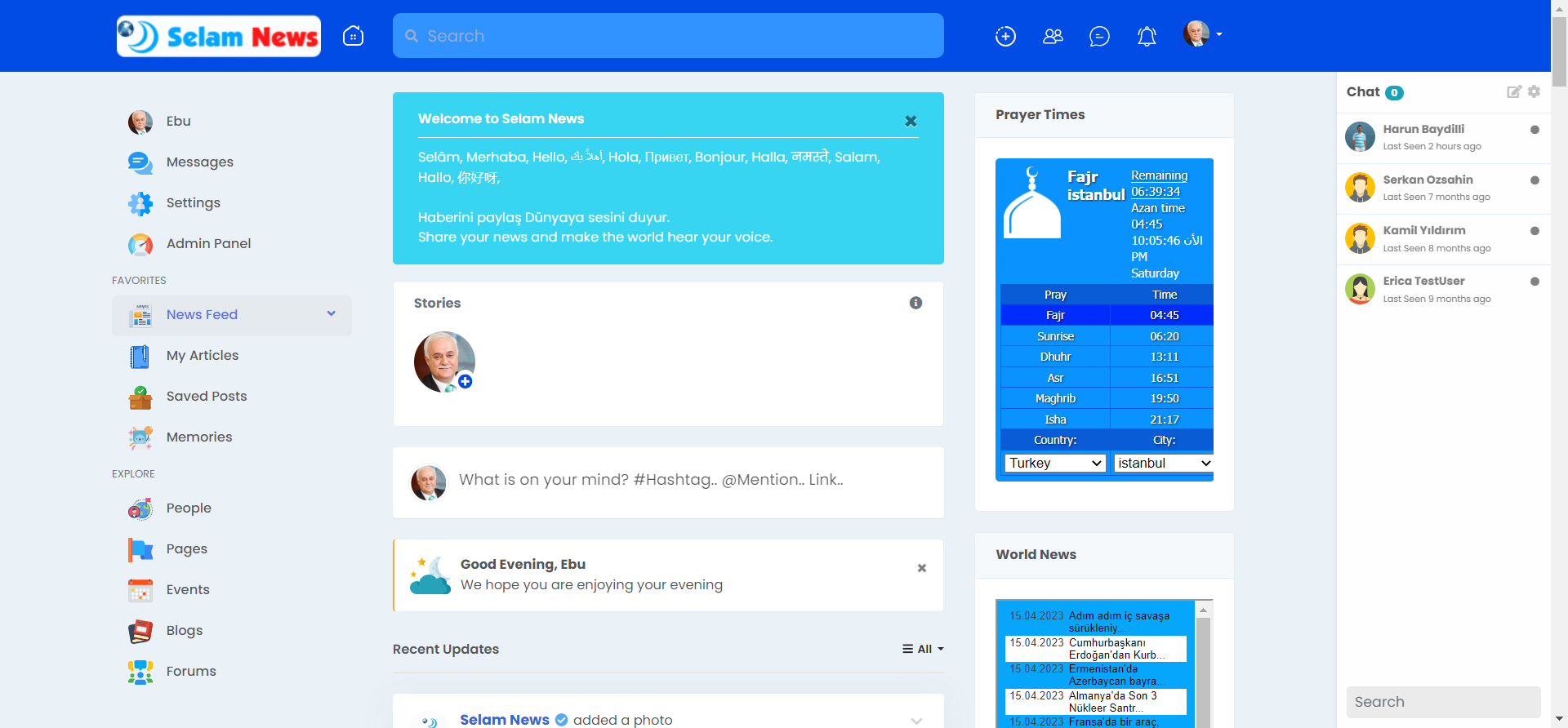
Task: Dismiss the Welcome to Selam News banner
Action: pyautogui.click(x=911, y=121)
